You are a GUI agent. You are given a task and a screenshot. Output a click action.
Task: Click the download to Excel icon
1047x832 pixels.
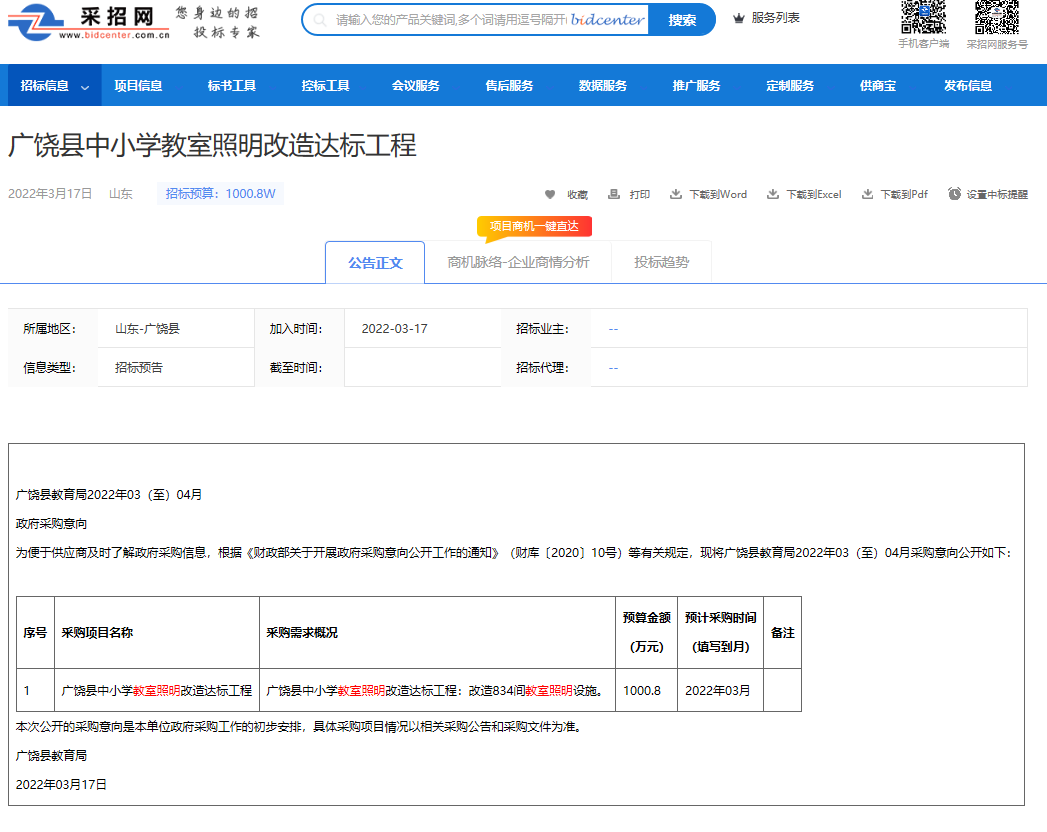click(x=773, y=194)
